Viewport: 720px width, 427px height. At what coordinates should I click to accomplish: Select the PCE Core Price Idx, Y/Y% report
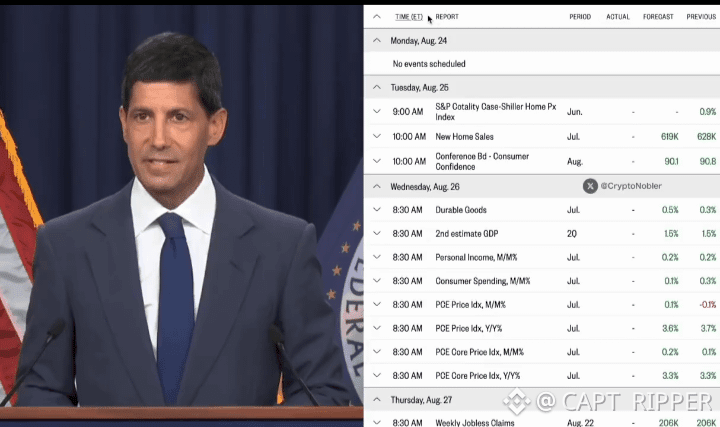pyautogui.click(x=478, y=376)
